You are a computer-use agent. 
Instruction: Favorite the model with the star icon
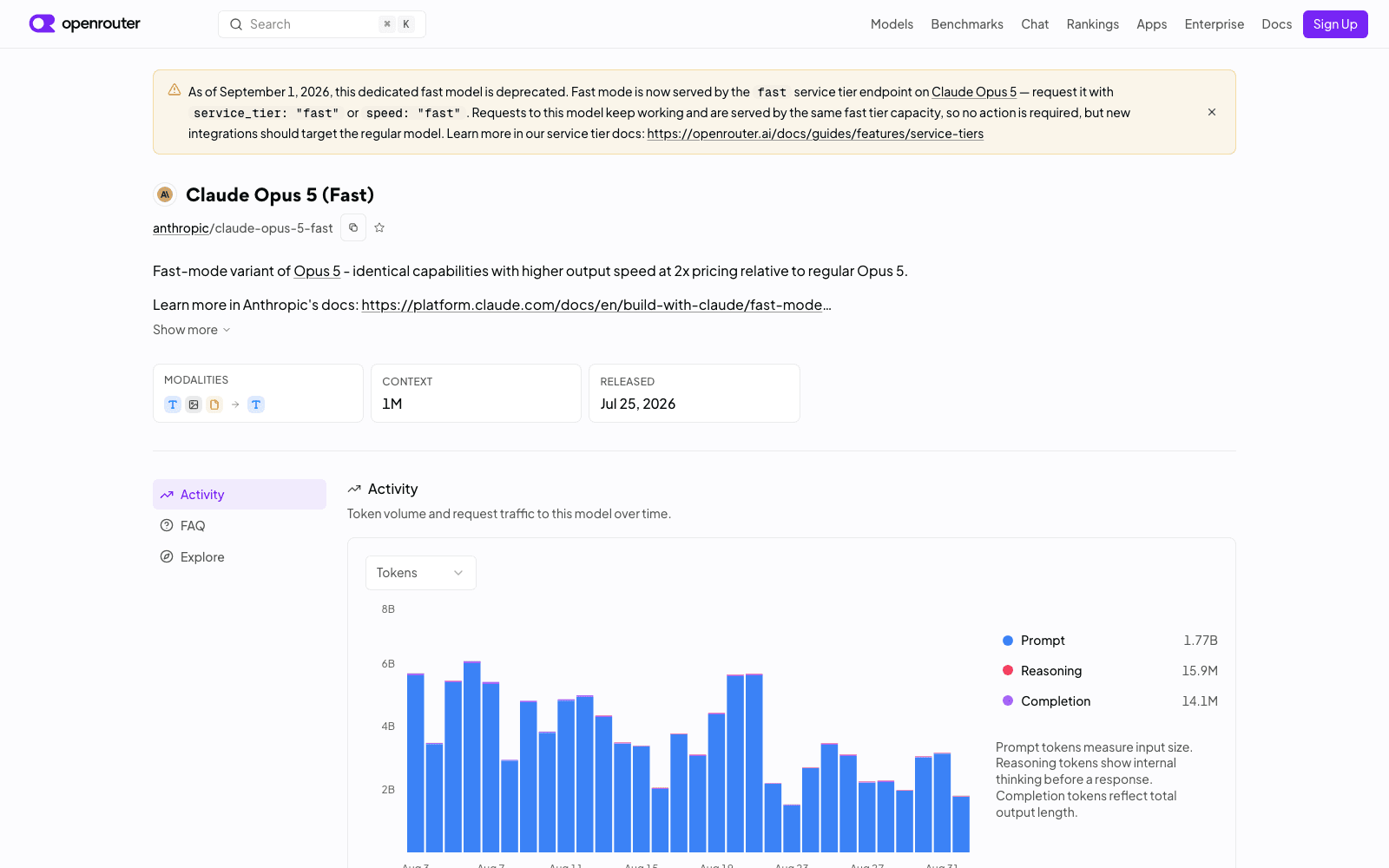[x=379, y=227]
